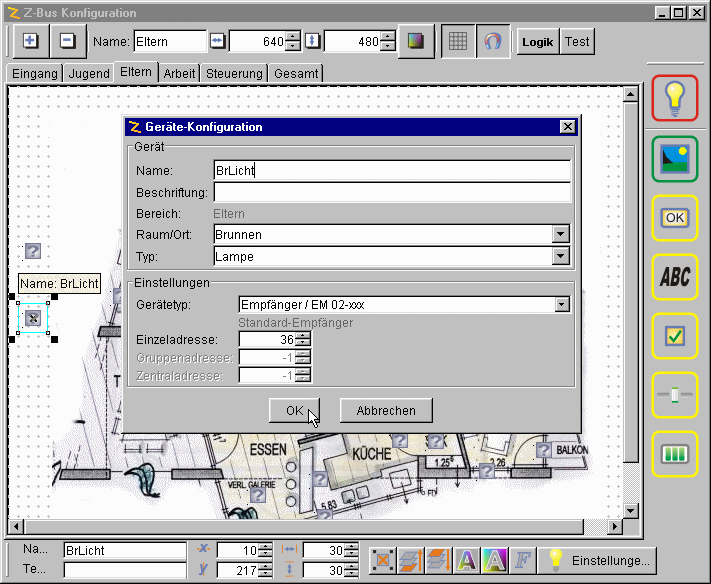Confirm dialog with OK button
The height and width of the screenshot is (584, 711).
[295, 410]
